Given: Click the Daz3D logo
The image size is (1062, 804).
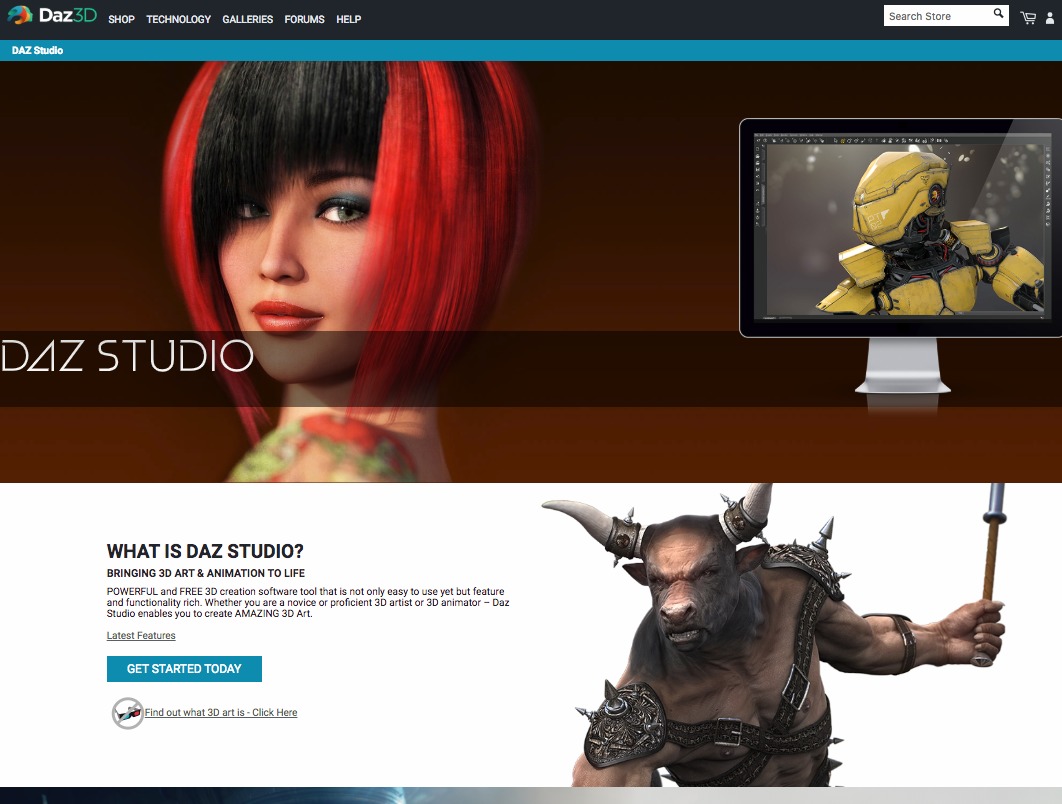Looking at the screenshot, I should click(x=52, y=16).
